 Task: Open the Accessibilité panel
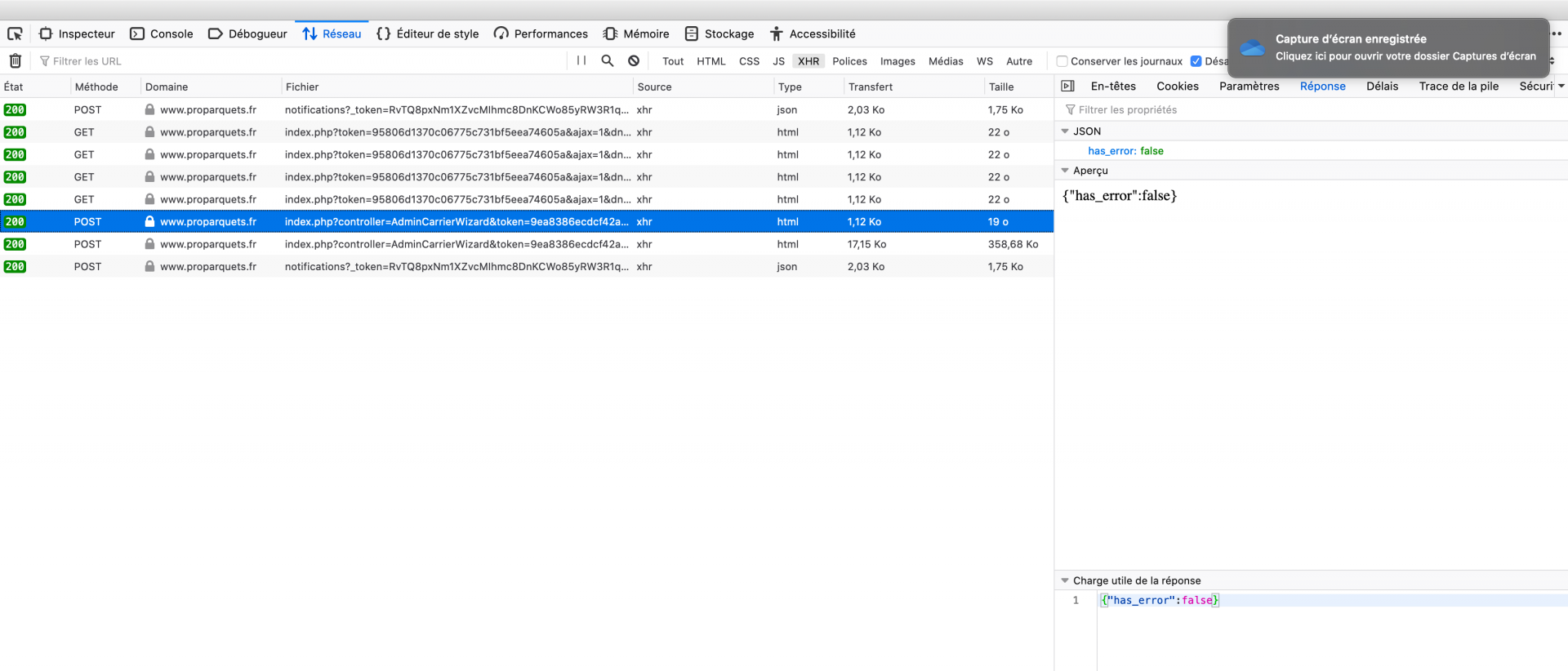coord(813,33)
